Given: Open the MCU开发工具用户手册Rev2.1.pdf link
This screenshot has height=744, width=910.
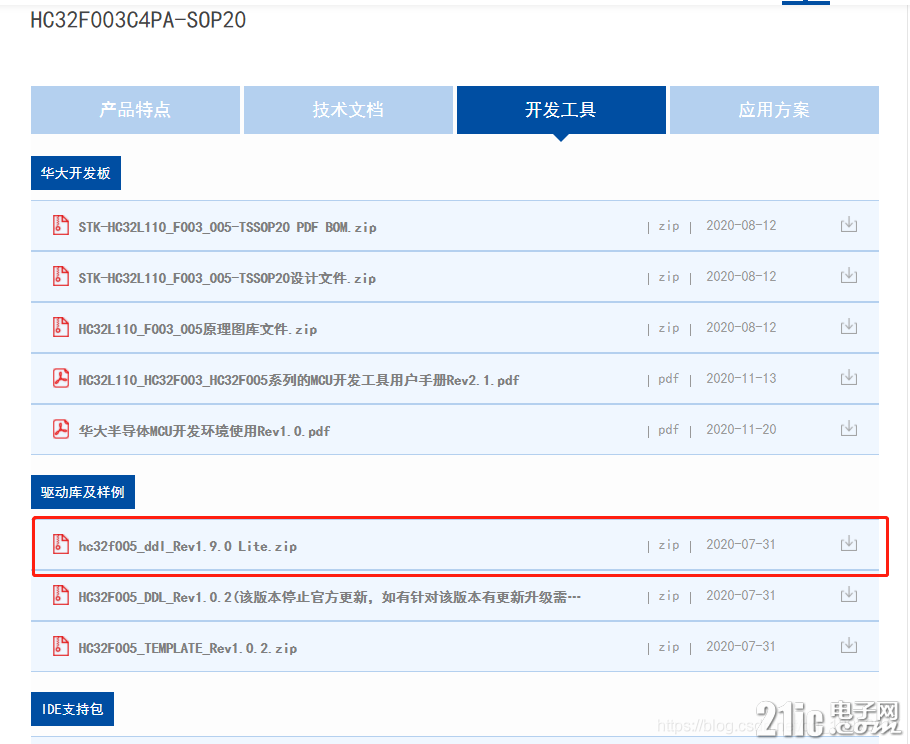Looking at the screenshot, I should (x=299, y=381).
